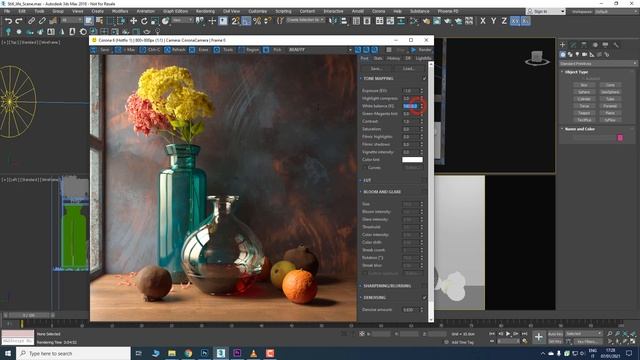This screenshot has width=640, height=360.
Task: Click the pink object color swatch
Action: (620, 138)
